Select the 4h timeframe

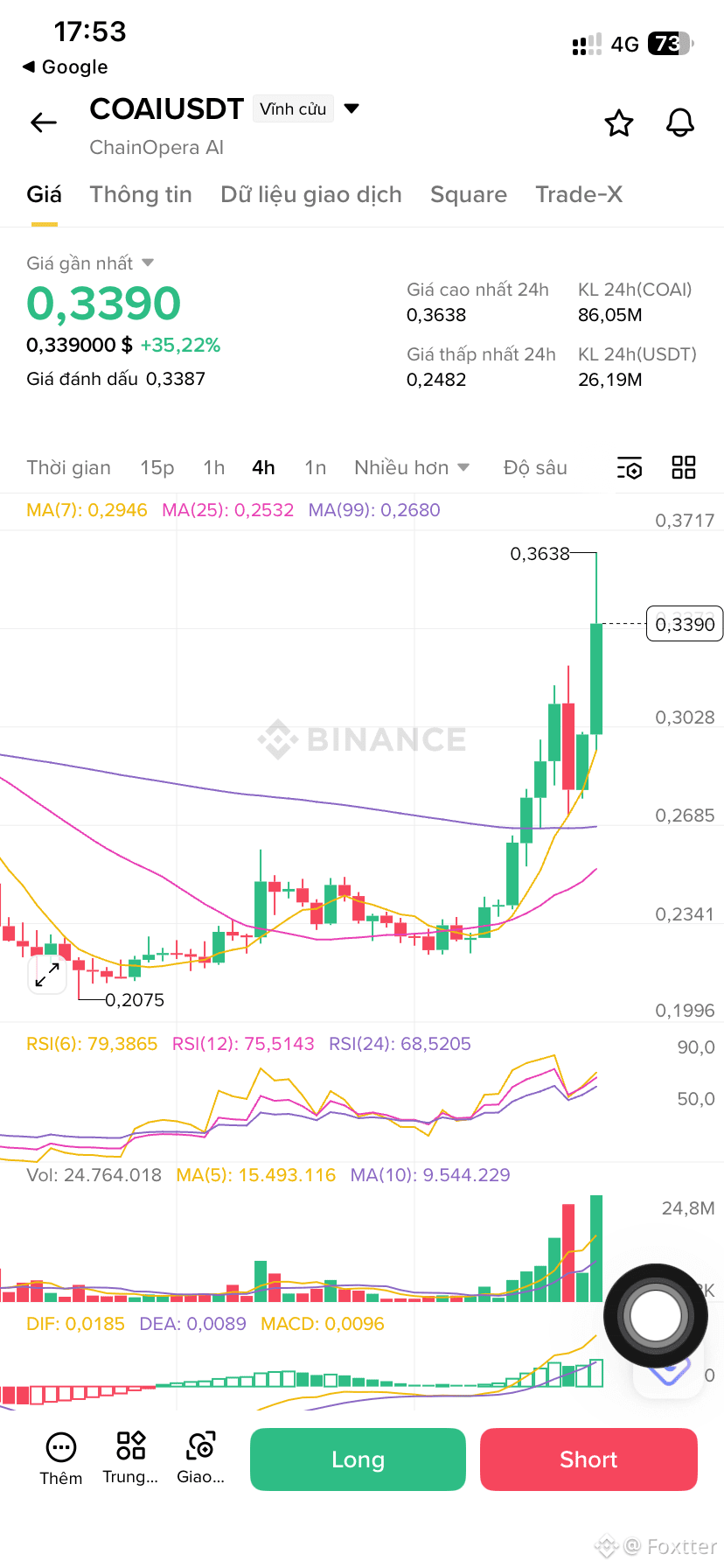263,468
